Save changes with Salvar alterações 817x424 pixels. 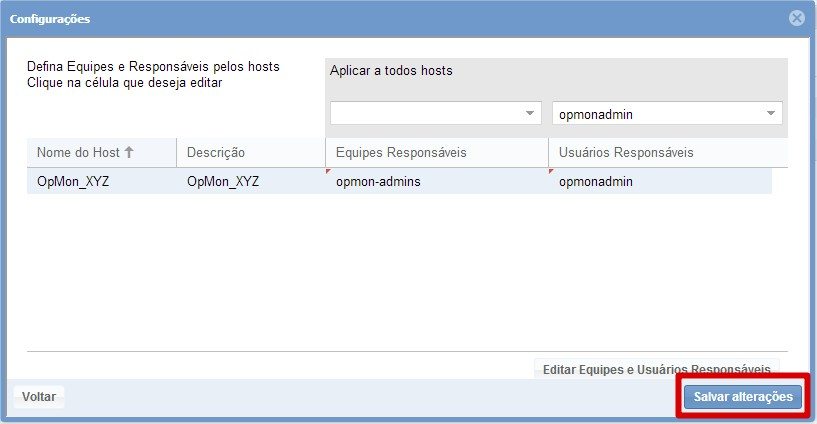point(743,397)
